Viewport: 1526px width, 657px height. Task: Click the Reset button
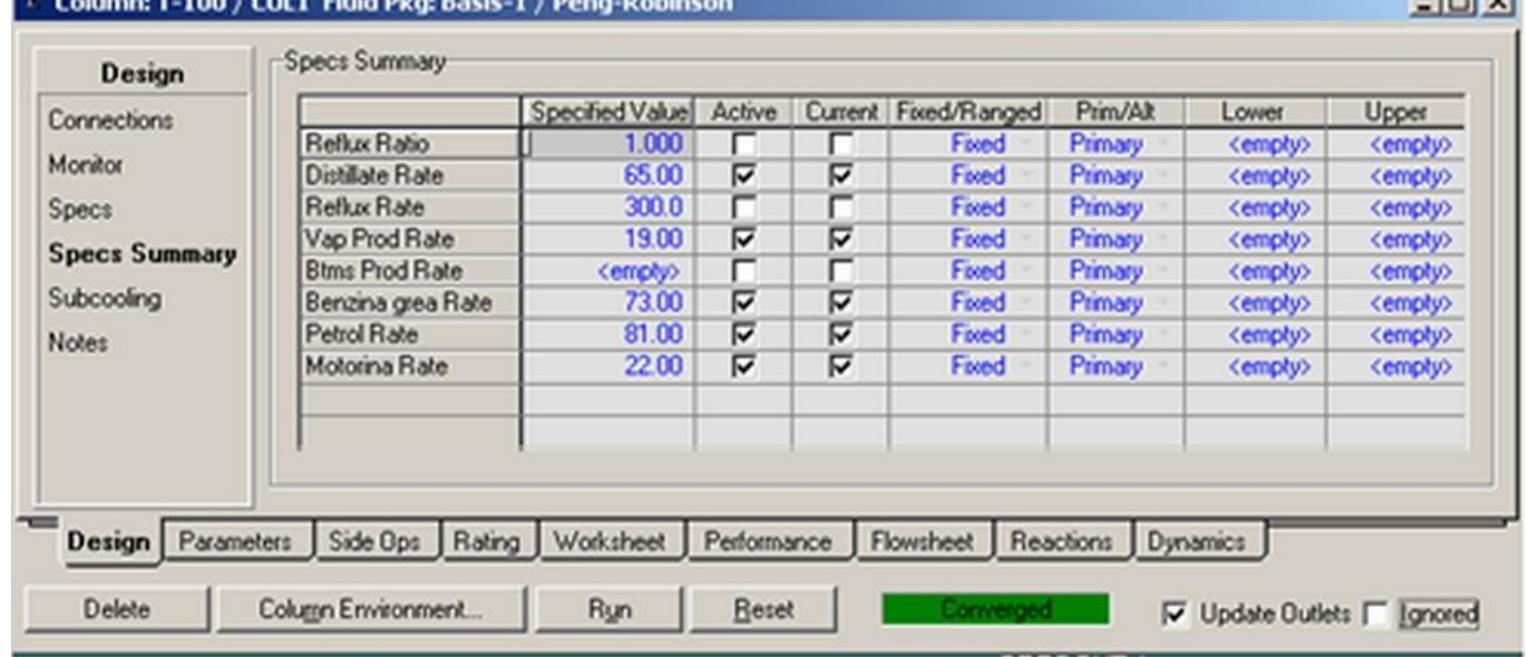[761, 609]
